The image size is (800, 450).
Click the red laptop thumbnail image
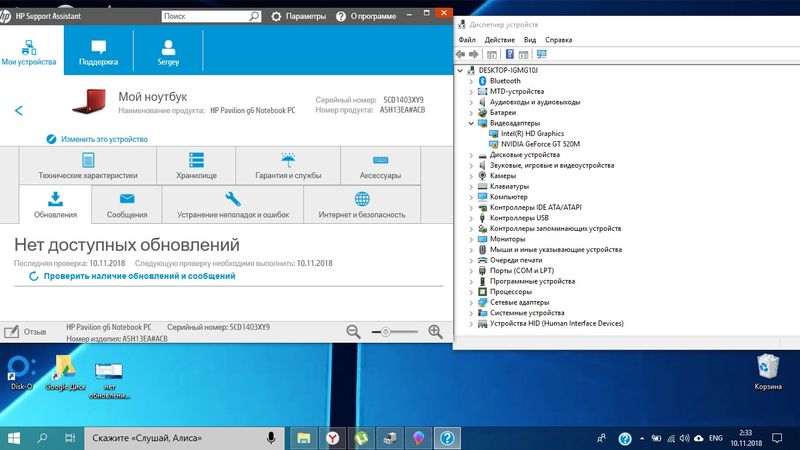click(89, 101)
